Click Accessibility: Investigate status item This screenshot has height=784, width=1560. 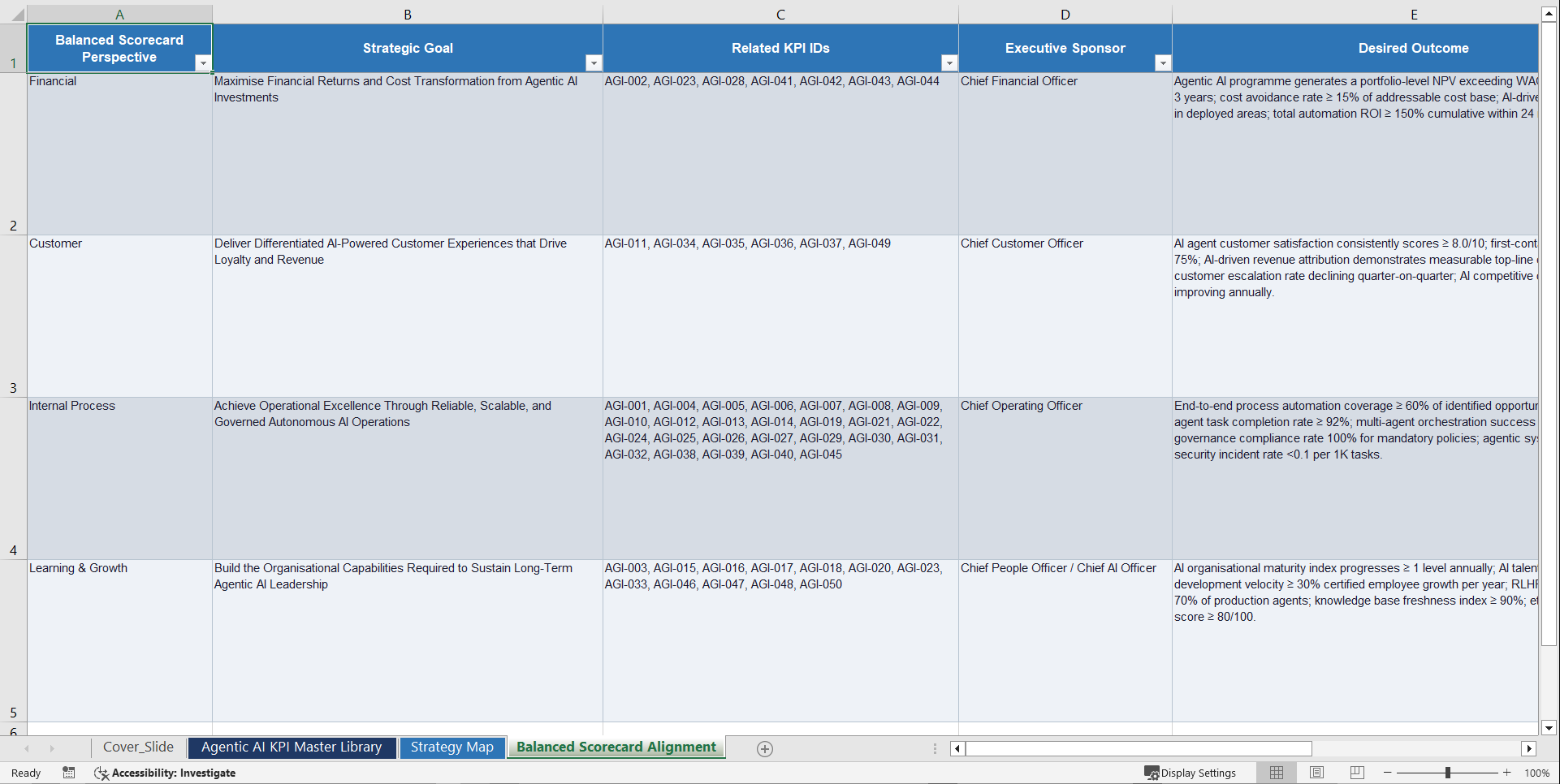[x=165, y=773]
